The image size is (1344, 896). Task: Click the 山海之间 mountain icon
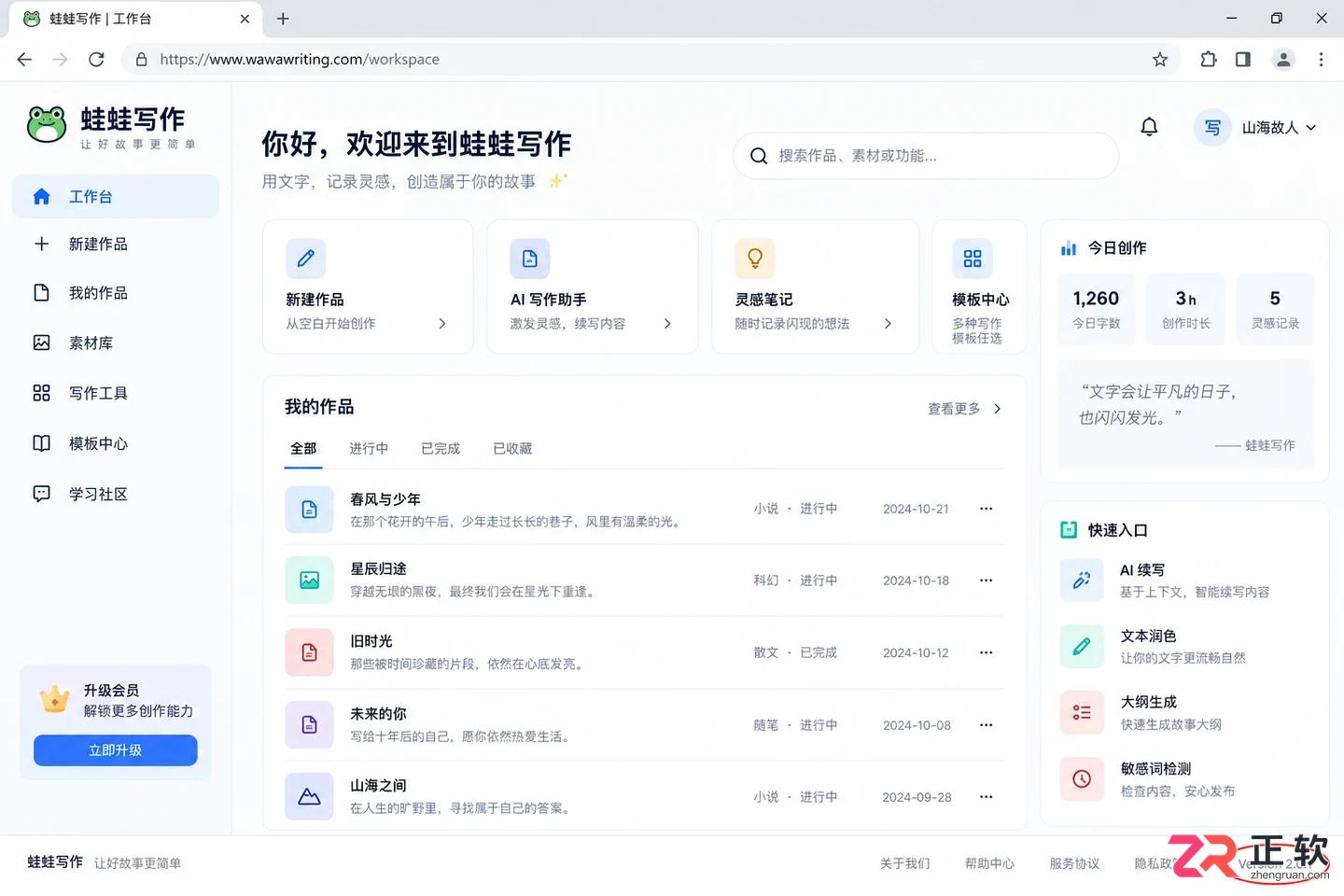[x=309, y=796]
